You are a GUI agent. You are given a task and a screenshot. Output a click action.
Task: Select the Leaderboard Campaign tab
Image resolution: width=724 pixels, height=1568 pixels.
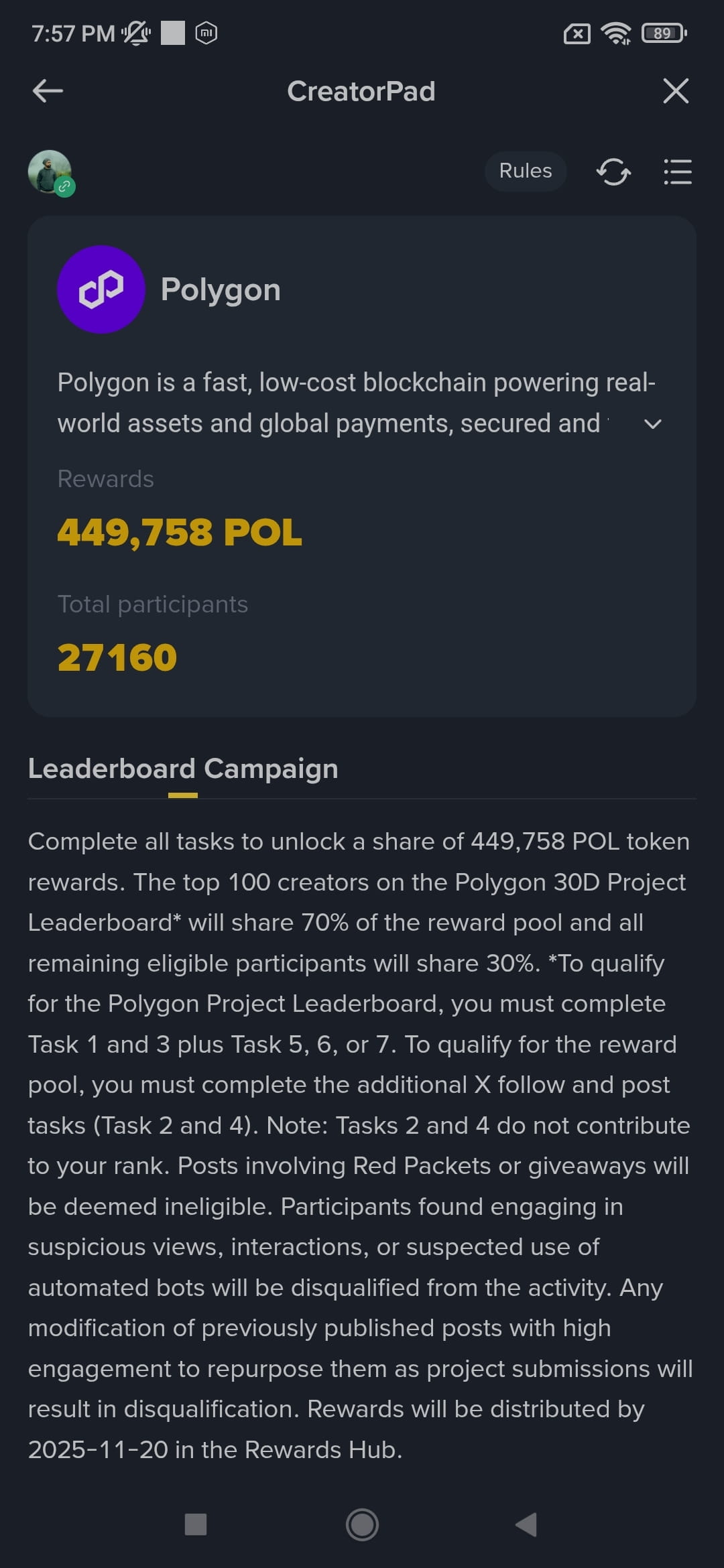point(183,769)
